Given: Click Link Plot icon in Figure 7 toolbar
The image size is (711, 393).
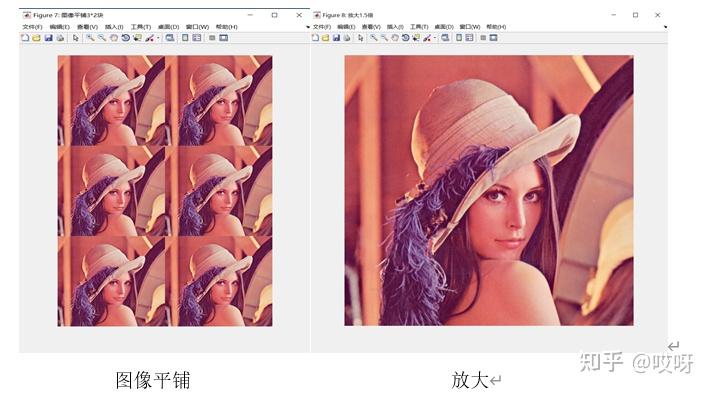Looking at the screenshot, I should coord(170,38).
